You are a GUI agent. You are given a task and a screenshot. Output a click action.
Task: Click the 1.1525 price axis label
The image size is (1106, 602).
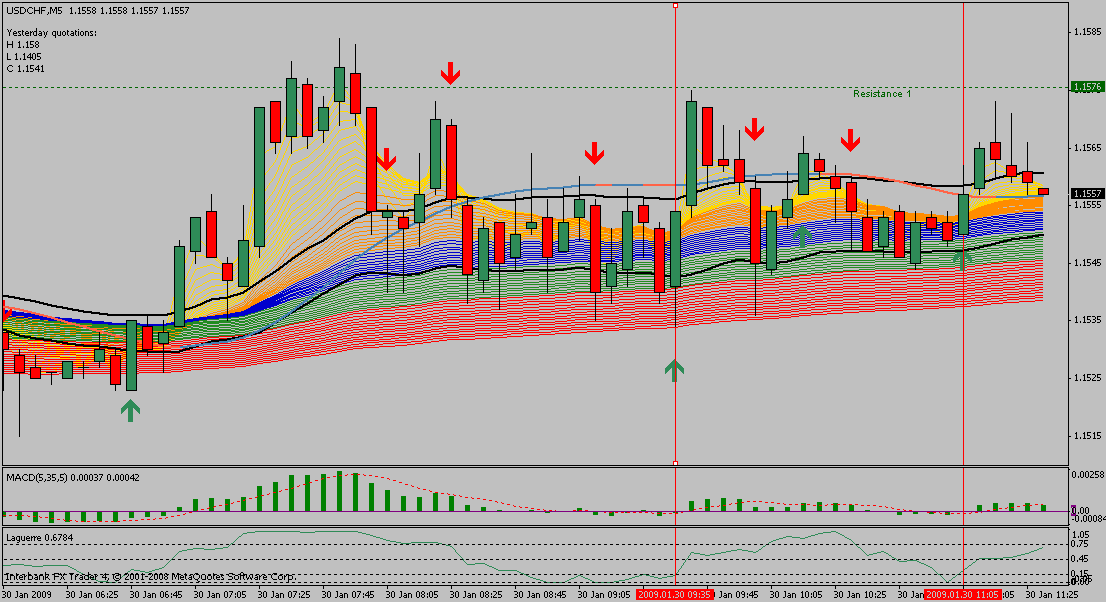1088,378
